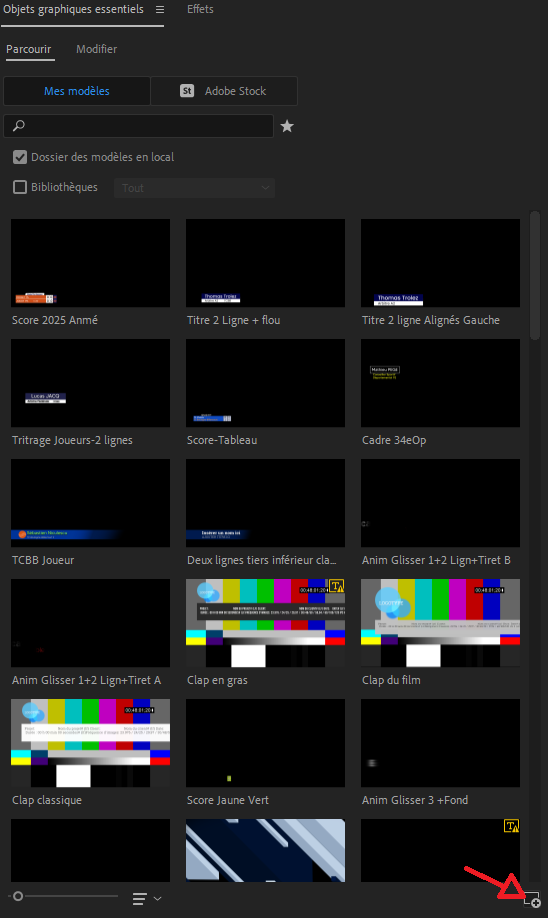
Task: Switch to the Modifier tab
Action: tap(97, 49)
